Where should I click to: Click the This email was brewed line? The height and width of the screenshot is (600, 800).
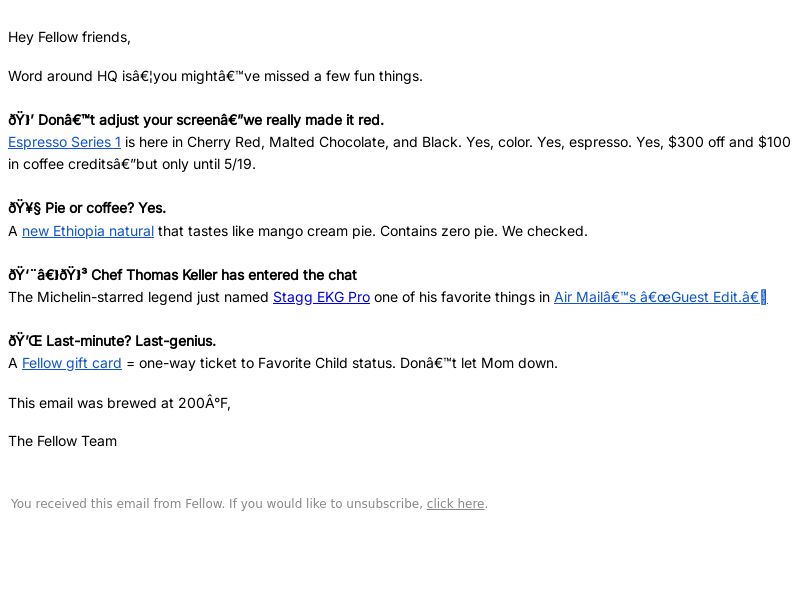pos(119,403)
